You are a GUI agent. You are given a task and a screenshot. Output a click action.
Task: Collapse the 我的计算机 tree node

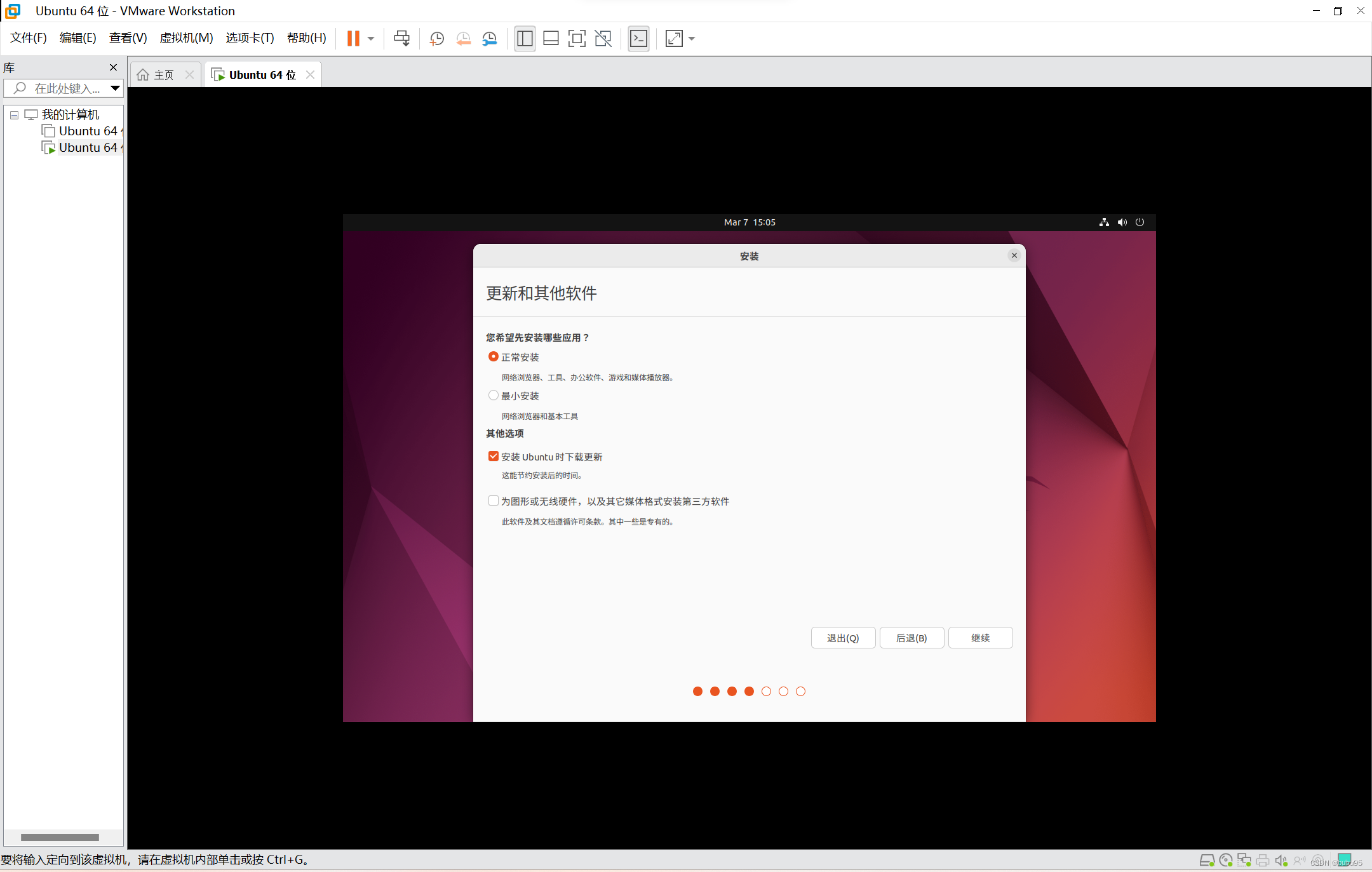click(14, 115)
